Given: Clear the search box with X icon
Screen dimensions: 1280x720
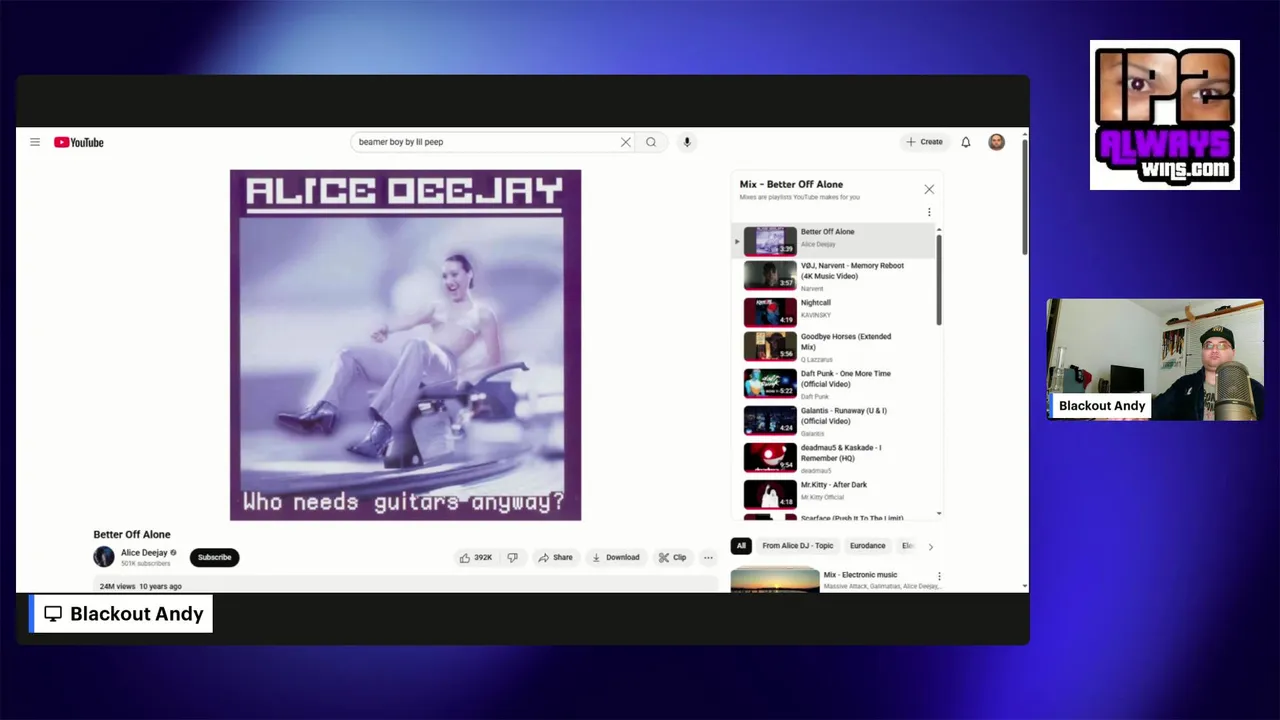Looking at the screenshot, I should point(626,142).
